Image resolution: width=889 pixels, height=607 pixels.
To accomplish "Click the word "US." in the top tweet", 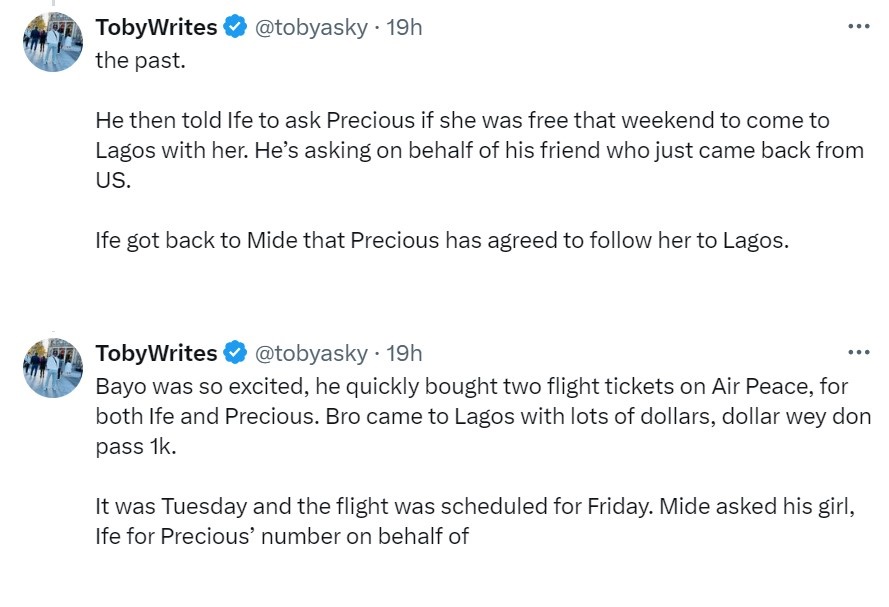I will click(113, 180).
